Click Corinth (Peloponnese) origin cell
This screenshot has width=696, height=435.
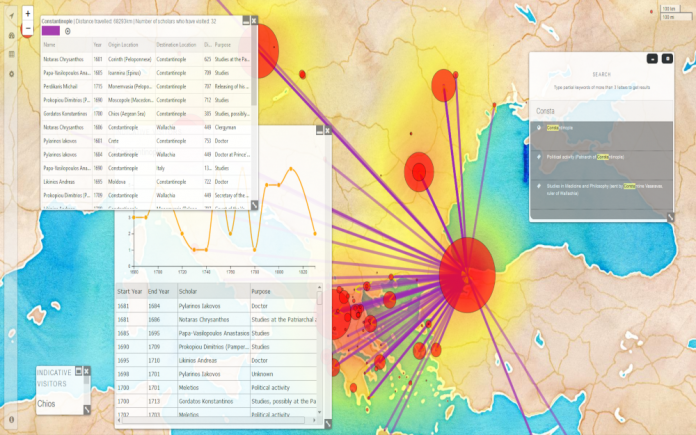[x=130, y=59]
